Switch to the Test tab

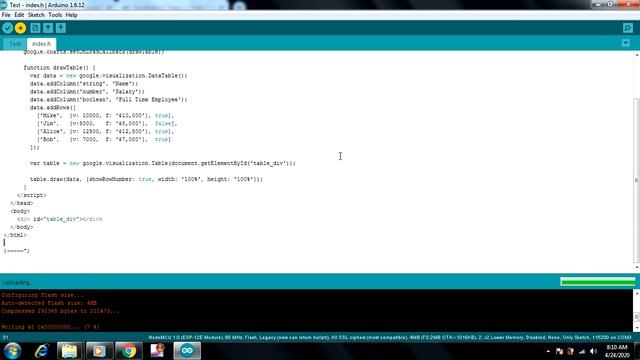pyautogui.click(x=15, y=44)
